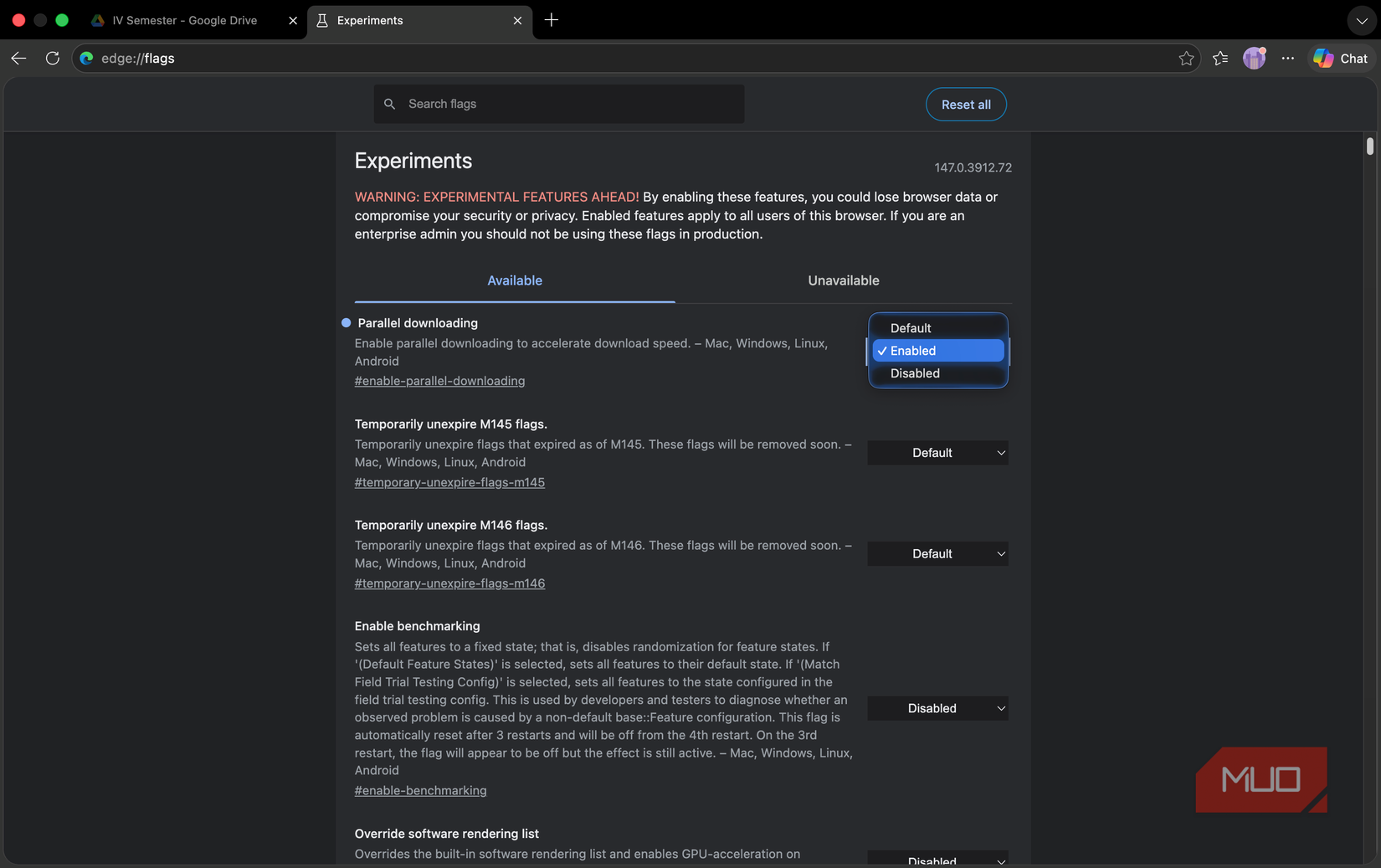Viewport: 1381px width, 868px height.
Task: Choose Enabled in the Parallel downloading menu
Action: [938, 351]
